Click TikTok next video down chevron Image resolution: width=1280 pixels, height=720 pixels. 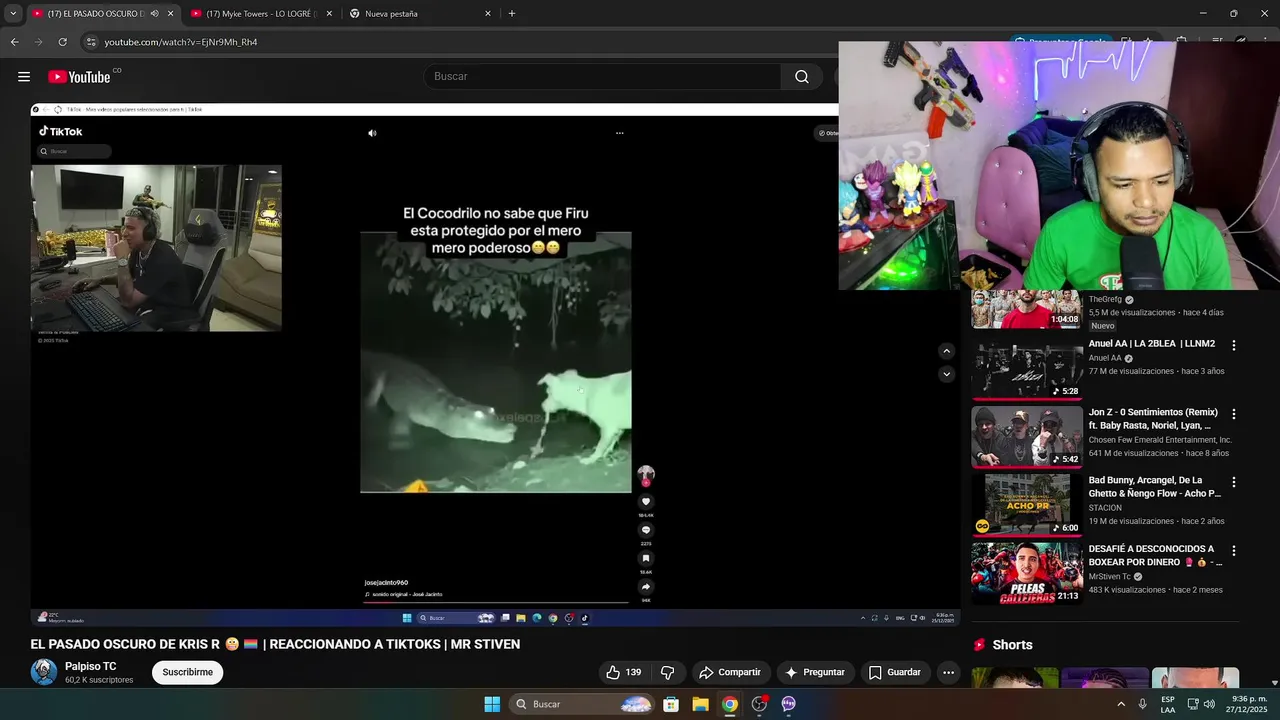[947, 374]
